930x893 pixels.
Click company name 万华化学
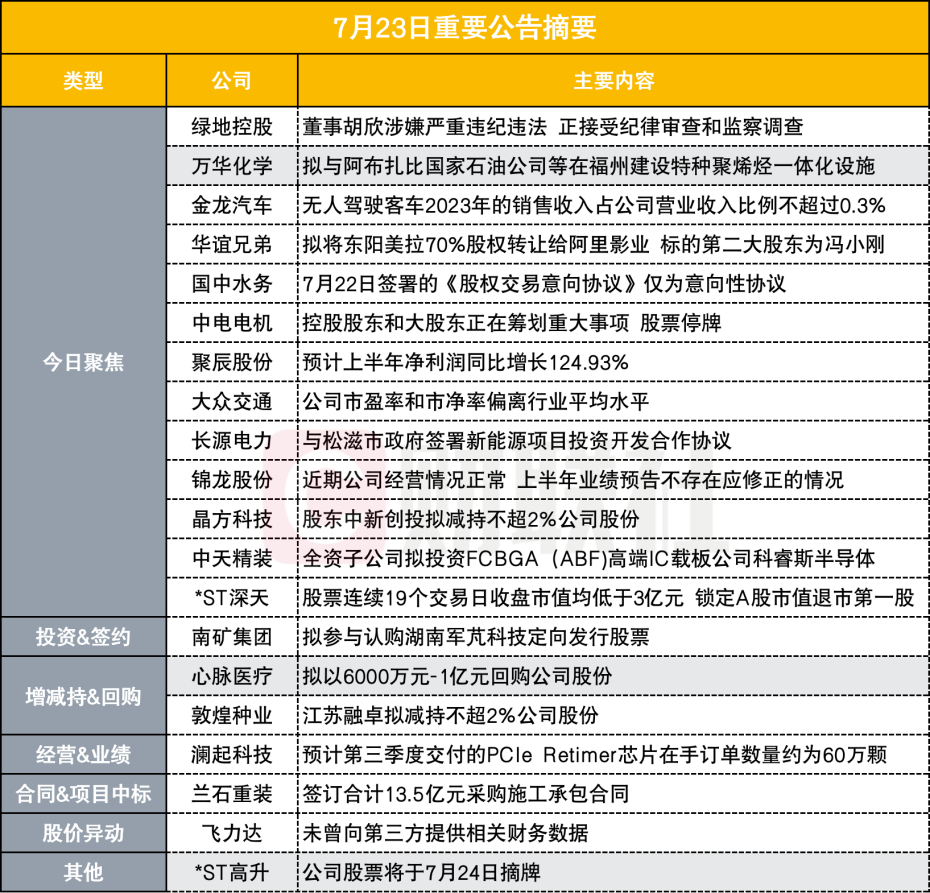coord(232,166)
